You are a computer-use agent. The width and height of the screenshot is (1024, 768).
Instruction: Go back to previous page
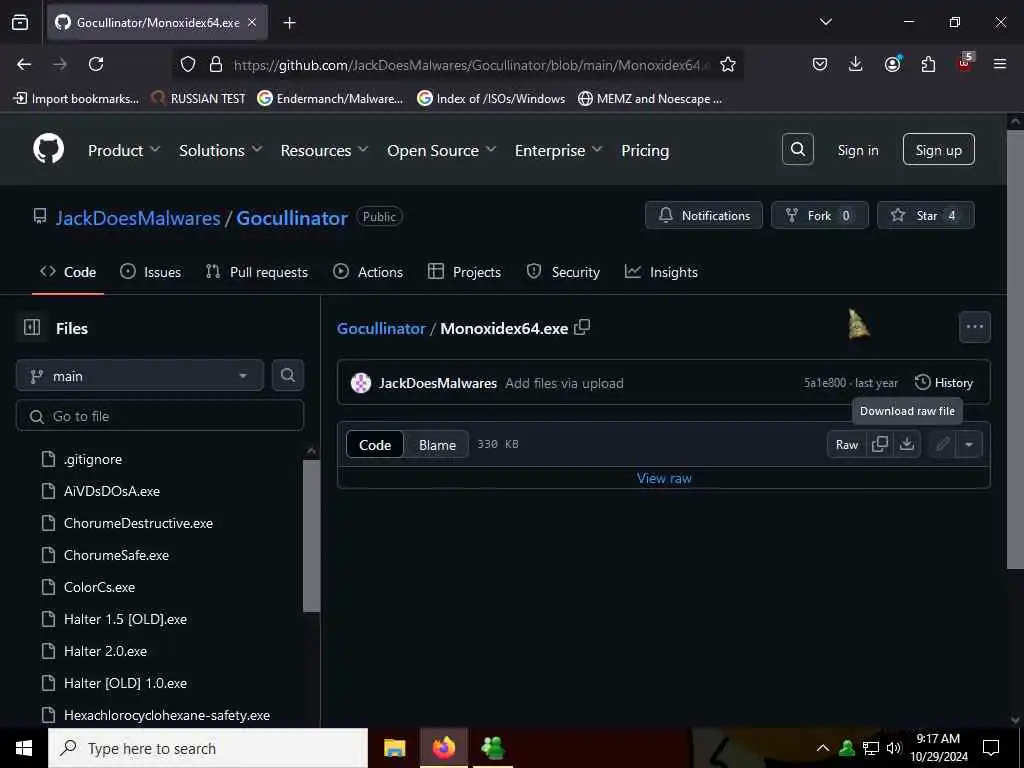24,64
